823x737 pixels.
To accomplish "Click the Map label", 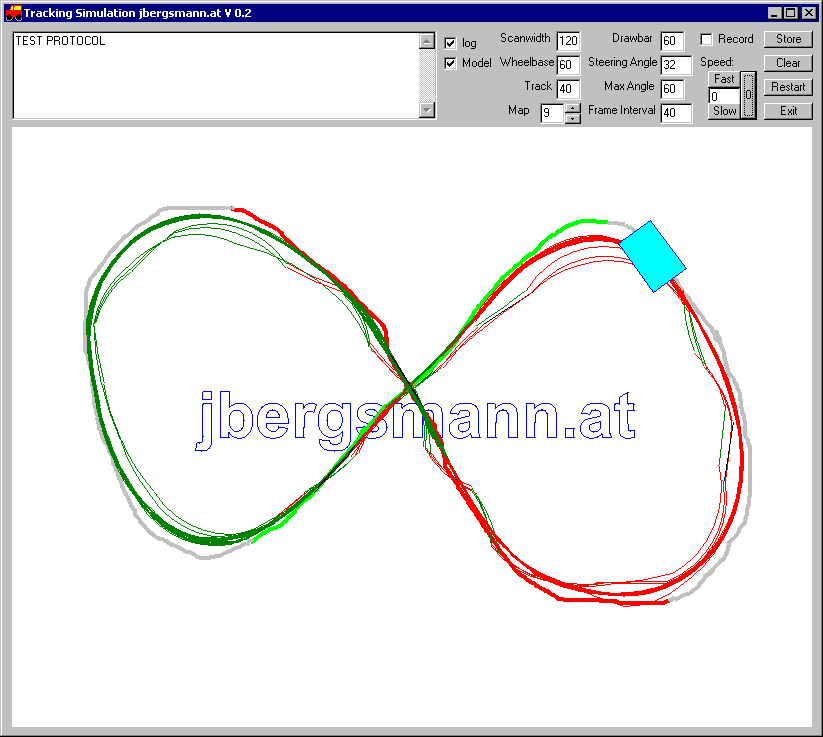I will click(x=519, y=110).
